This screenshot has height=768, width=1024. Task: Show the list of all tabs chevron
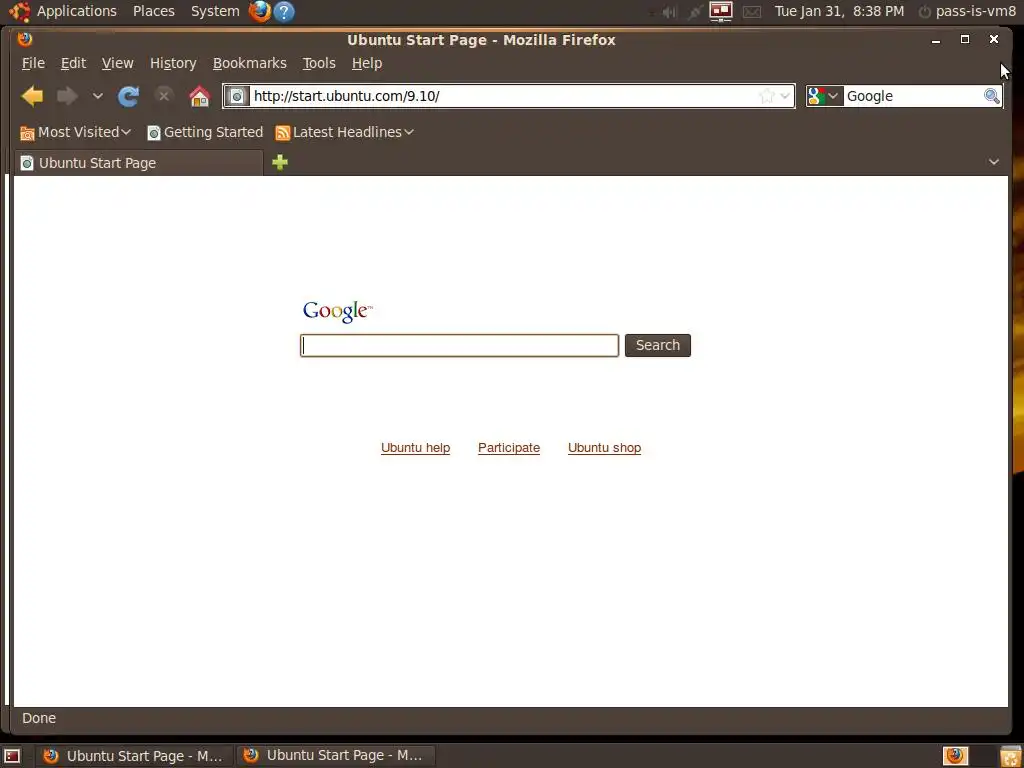pos(993,162)
